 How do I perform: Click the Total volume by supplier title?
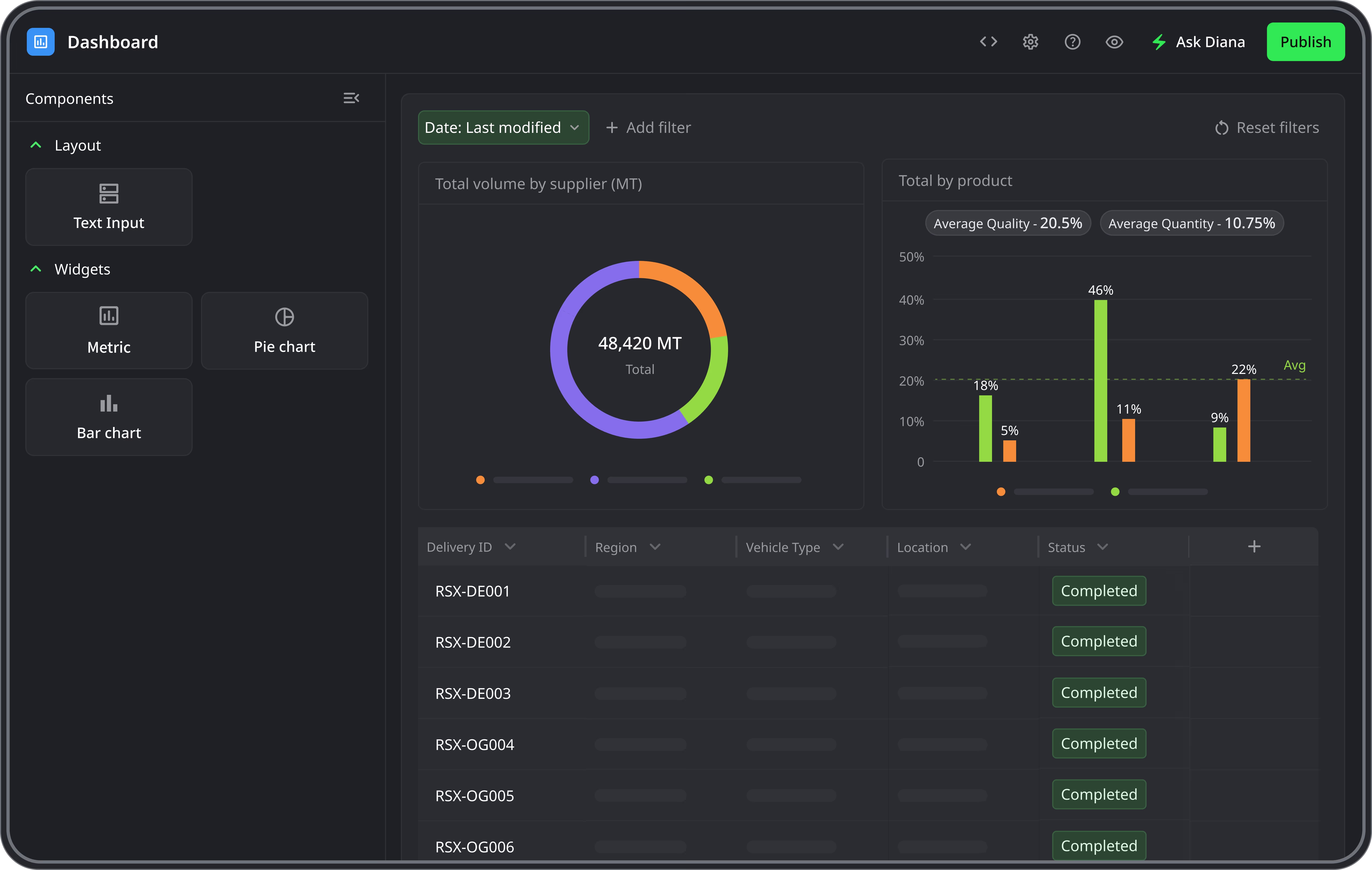538,184
